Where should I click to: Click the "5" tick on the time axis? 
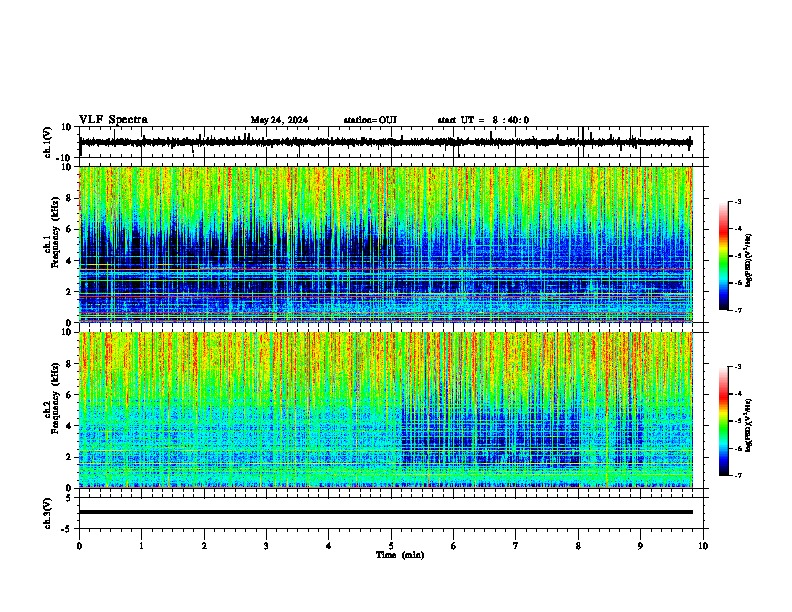pos(391,546)
